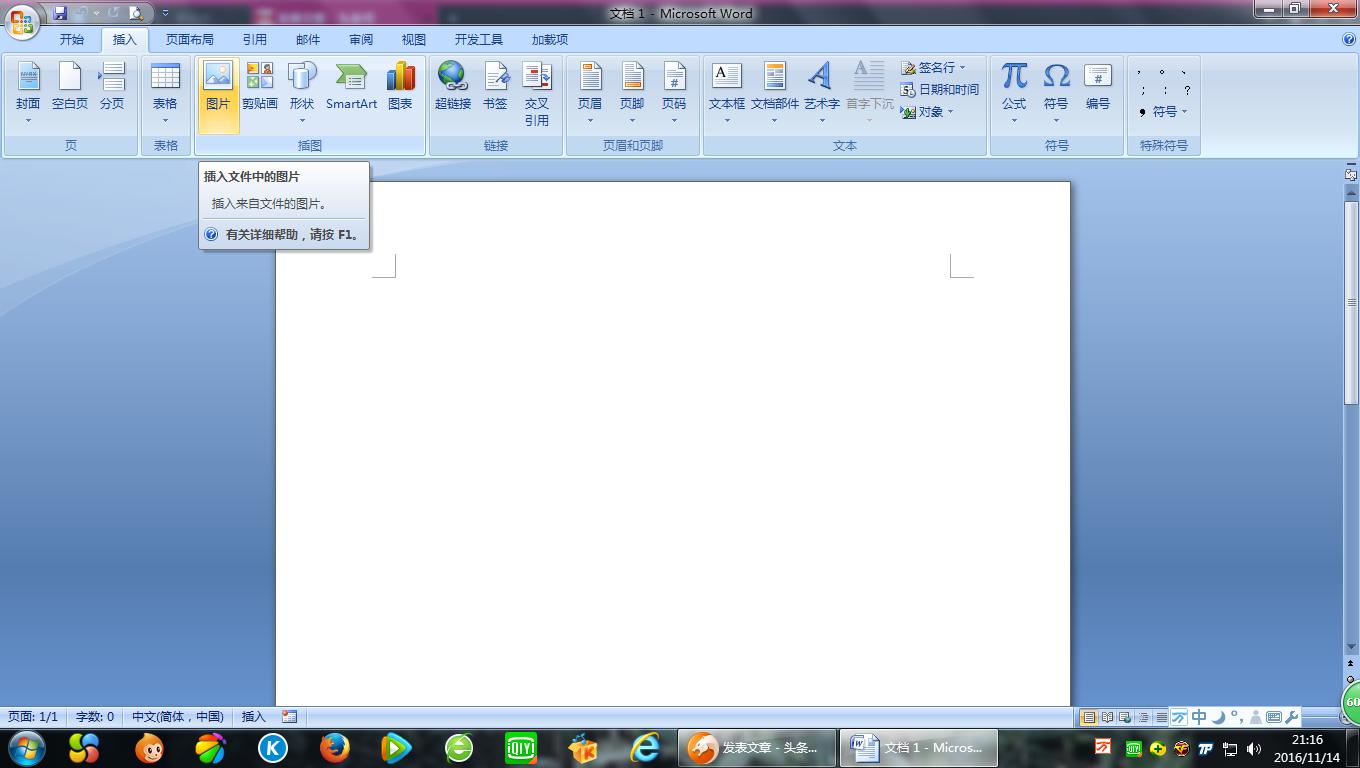Click the Cross-reference (交叉引用) icon
Image resolution: width=1360 pixels, height=768 pixels.
537,92
